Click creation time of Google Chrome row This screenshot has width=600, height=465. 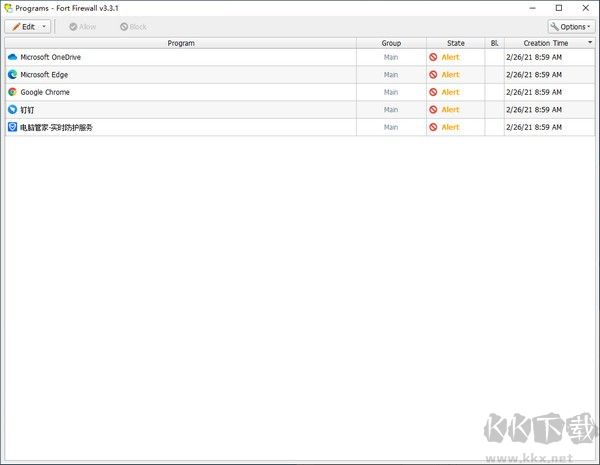click(x=534, y=92)
